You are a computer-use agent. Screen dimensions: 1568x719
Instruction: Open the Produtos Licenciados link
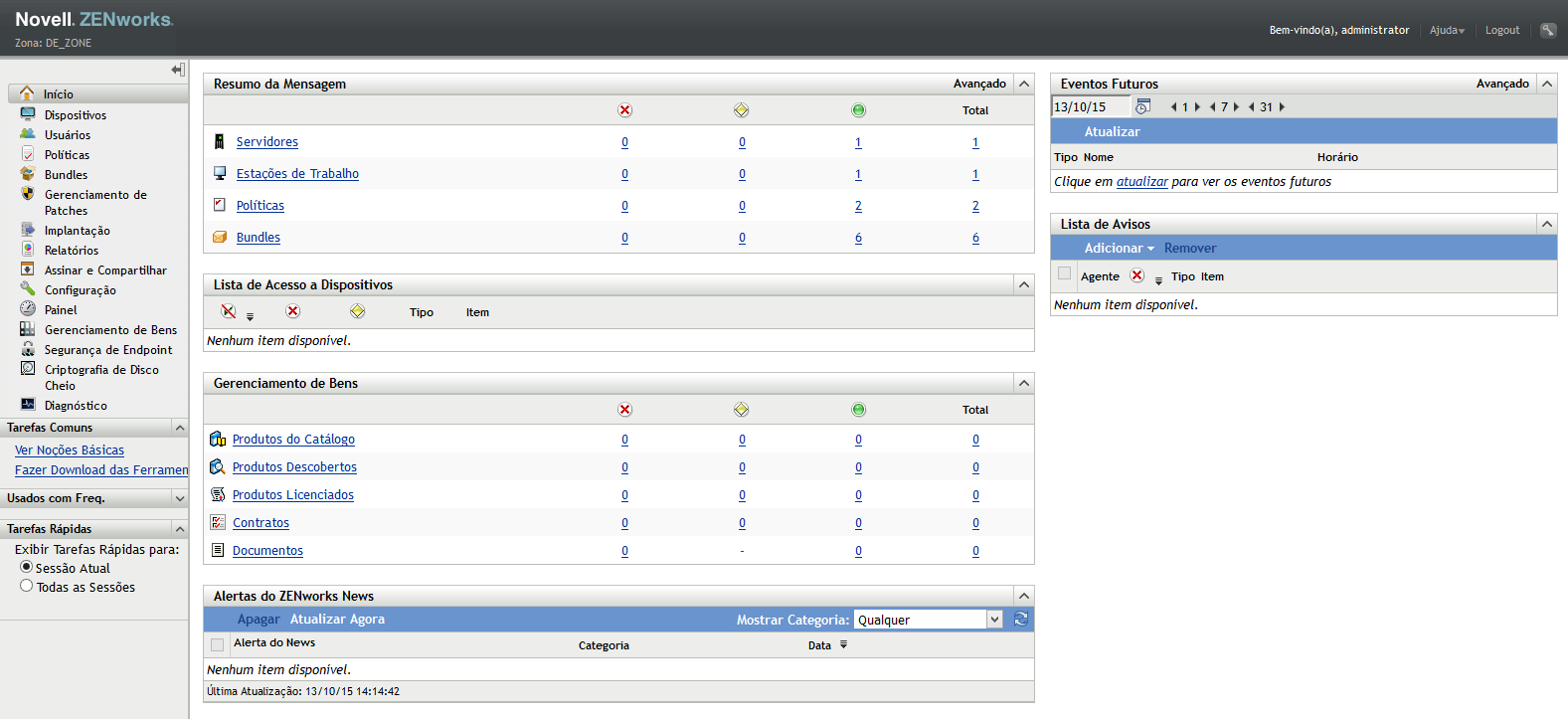coord(293,494)
